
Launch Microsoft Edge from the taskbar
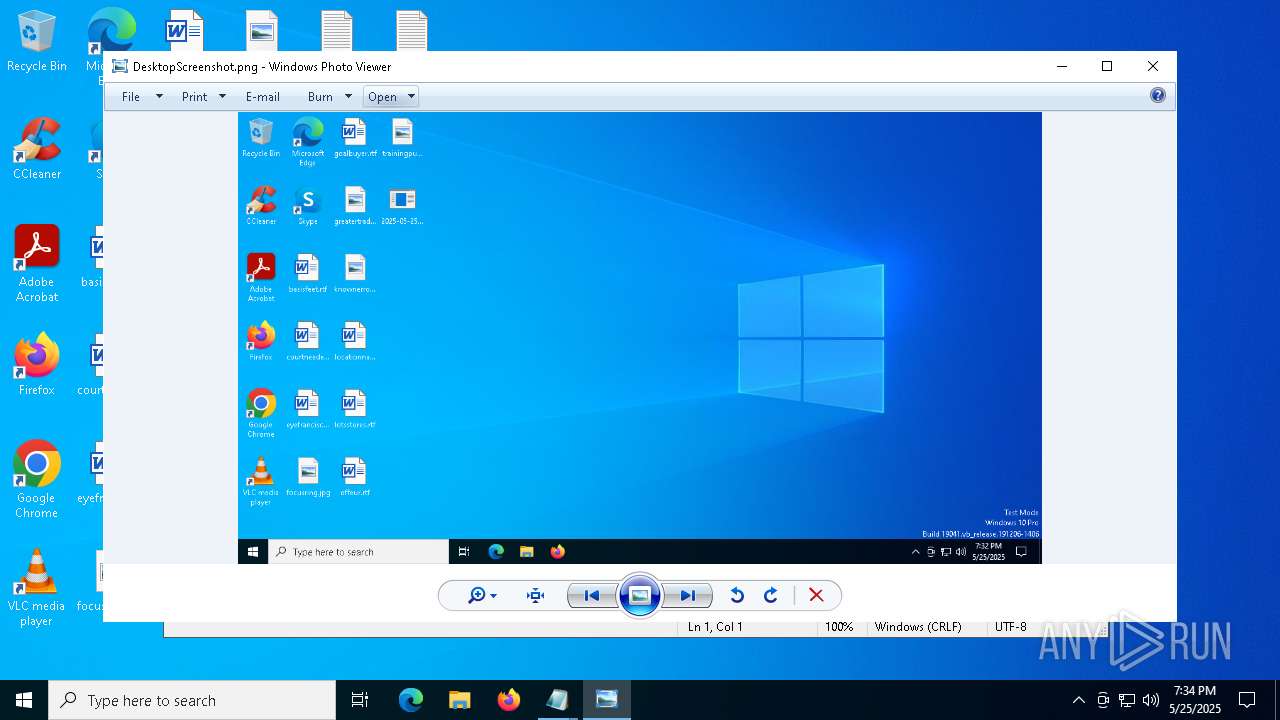(411, 700)
